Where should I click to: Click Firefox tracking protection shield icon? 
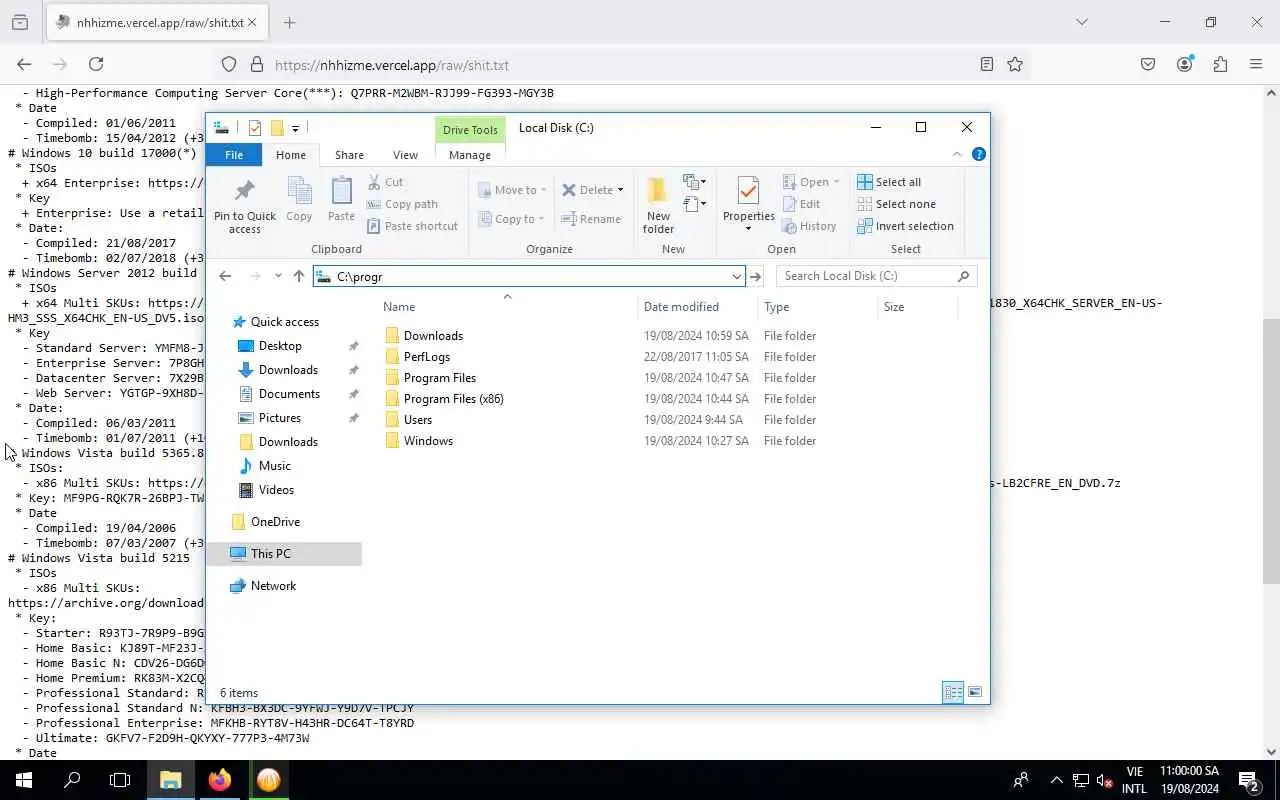[229, 64]
